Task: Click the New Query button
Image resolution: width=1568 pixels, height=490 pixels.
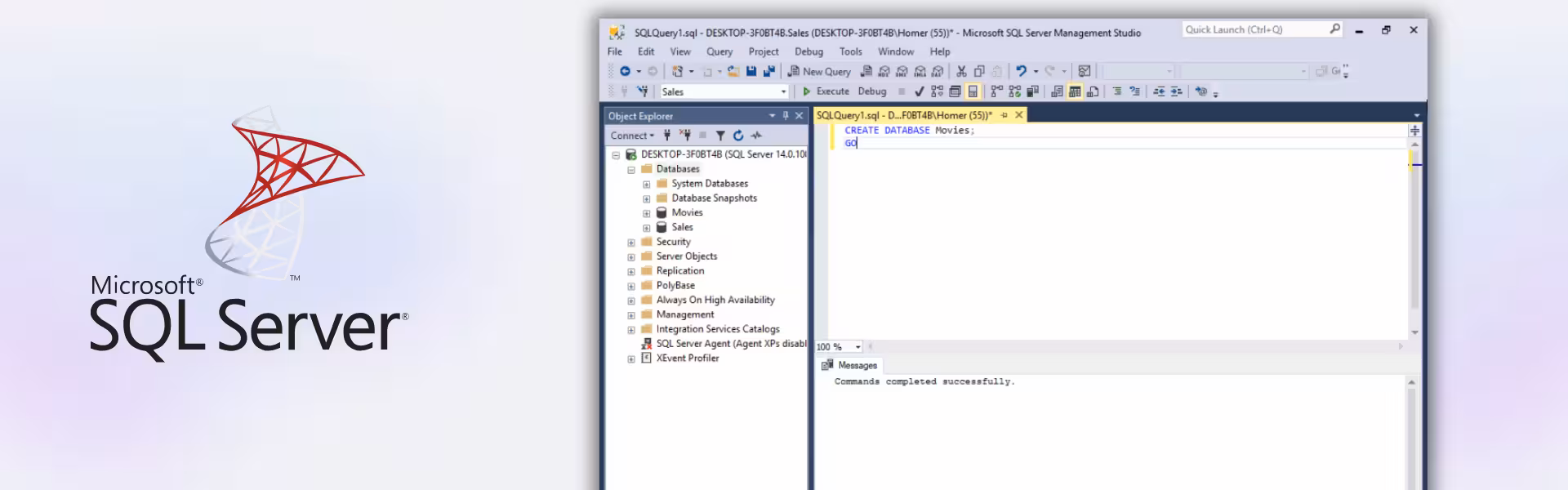Action: pyautogui.click(x=819, y=71)
